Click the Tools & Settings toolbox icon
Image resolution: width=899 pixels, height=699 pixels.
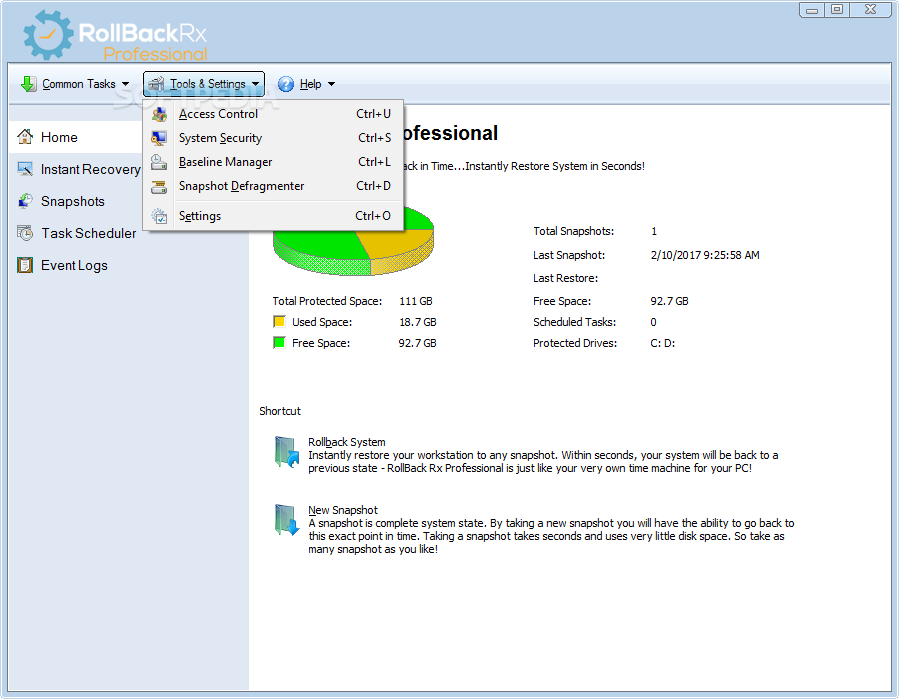(x=156, y=84)
